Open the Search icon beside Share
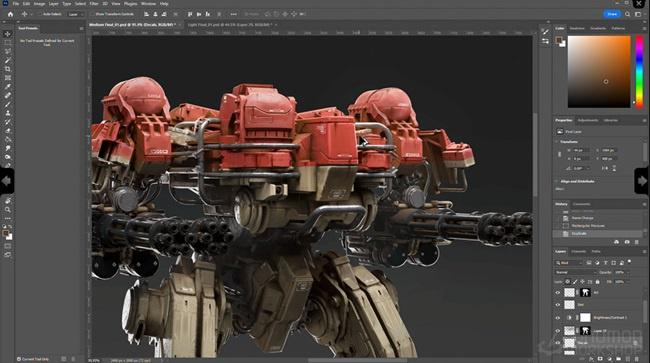The height and width of the screenshot is (363, 650). pyautogui.click(x=628, y=14)
